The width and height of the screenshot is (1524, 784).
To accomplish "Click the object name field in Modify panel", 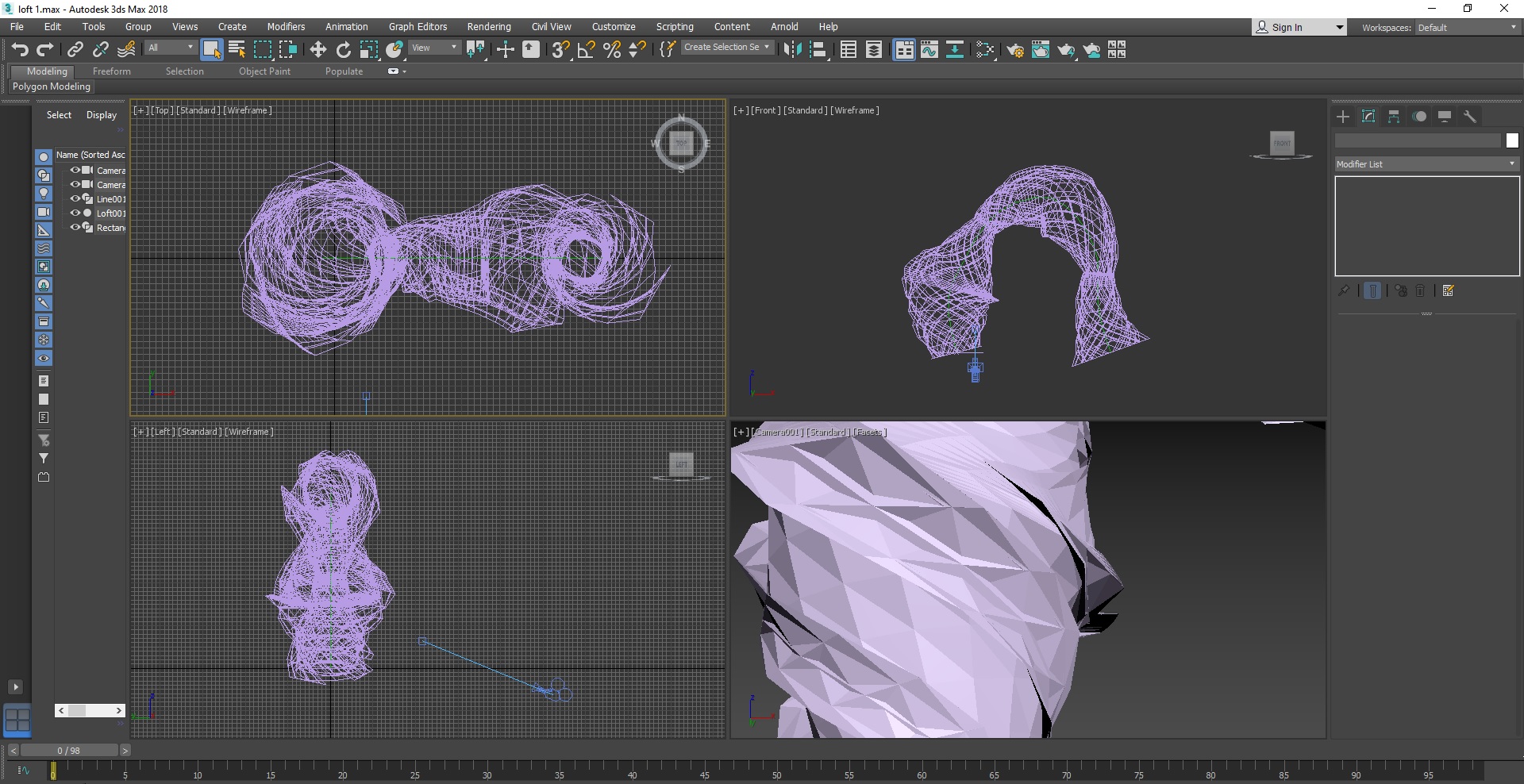I will pyautogui.click(x=1418, y=140).
